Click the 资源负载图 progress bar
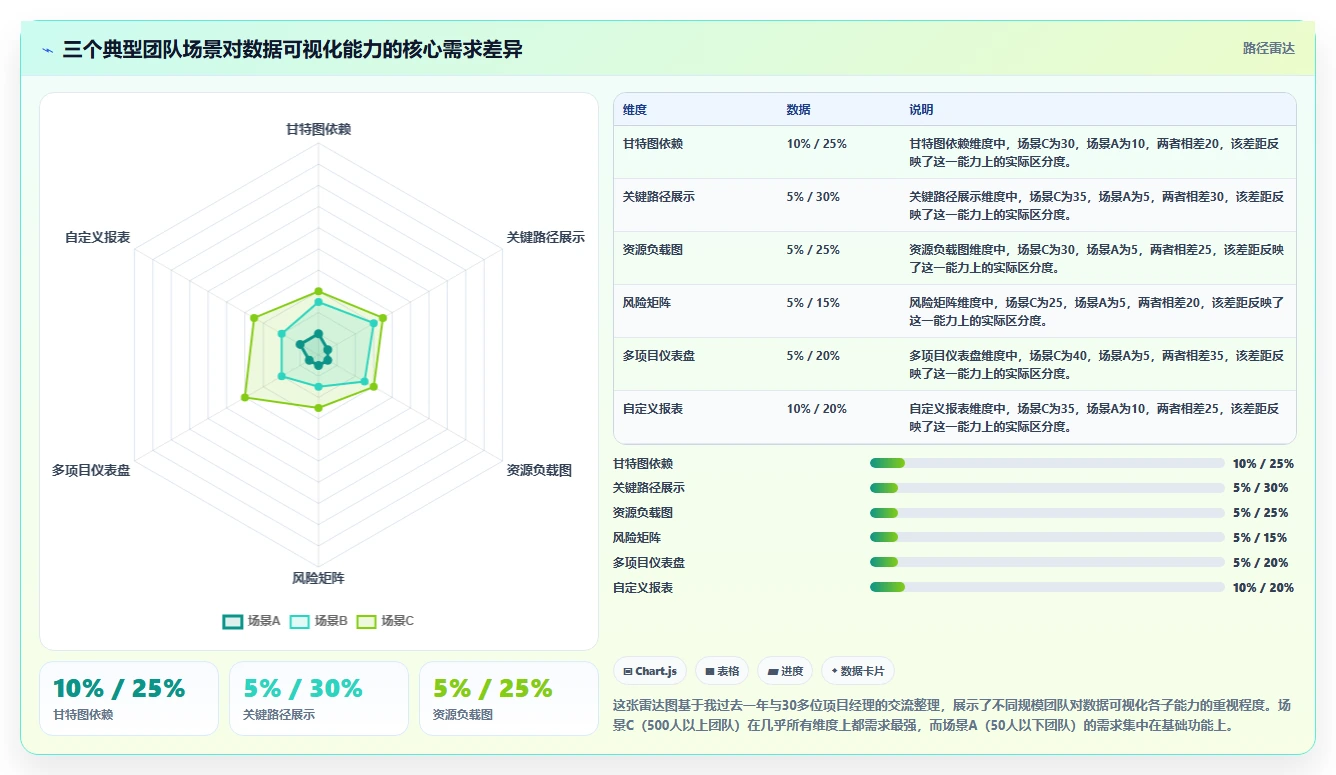Screen dimensions: 1336x775 1047,513
